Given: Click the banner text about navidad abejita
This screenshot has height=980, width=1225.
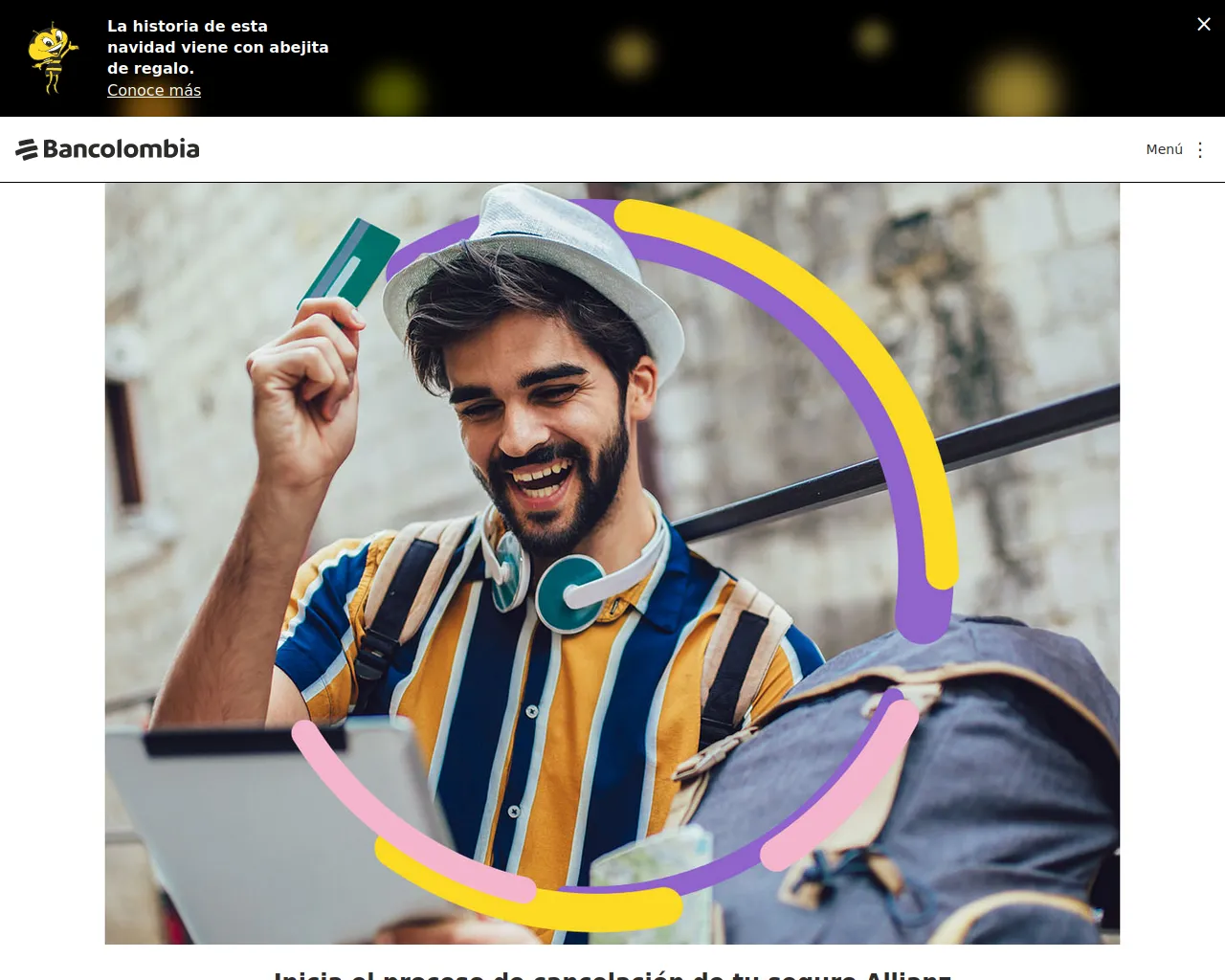Looking at the screenshot, I should [x=218, y=47].
